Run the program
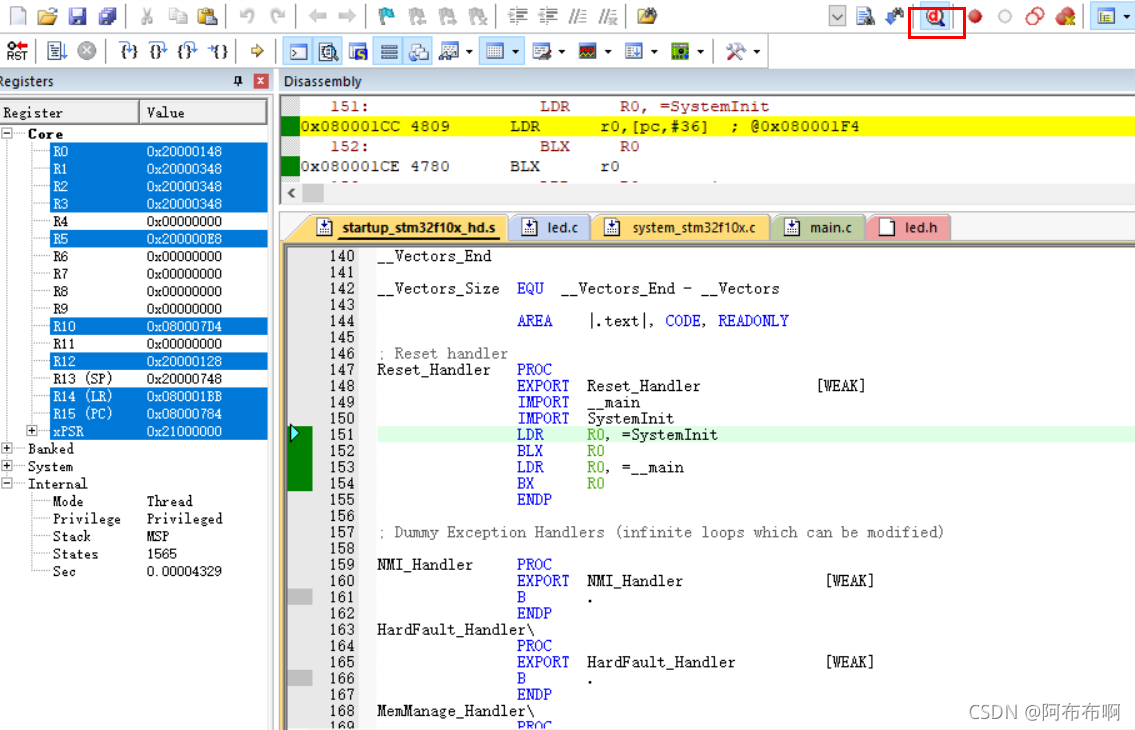 (56, 51)
